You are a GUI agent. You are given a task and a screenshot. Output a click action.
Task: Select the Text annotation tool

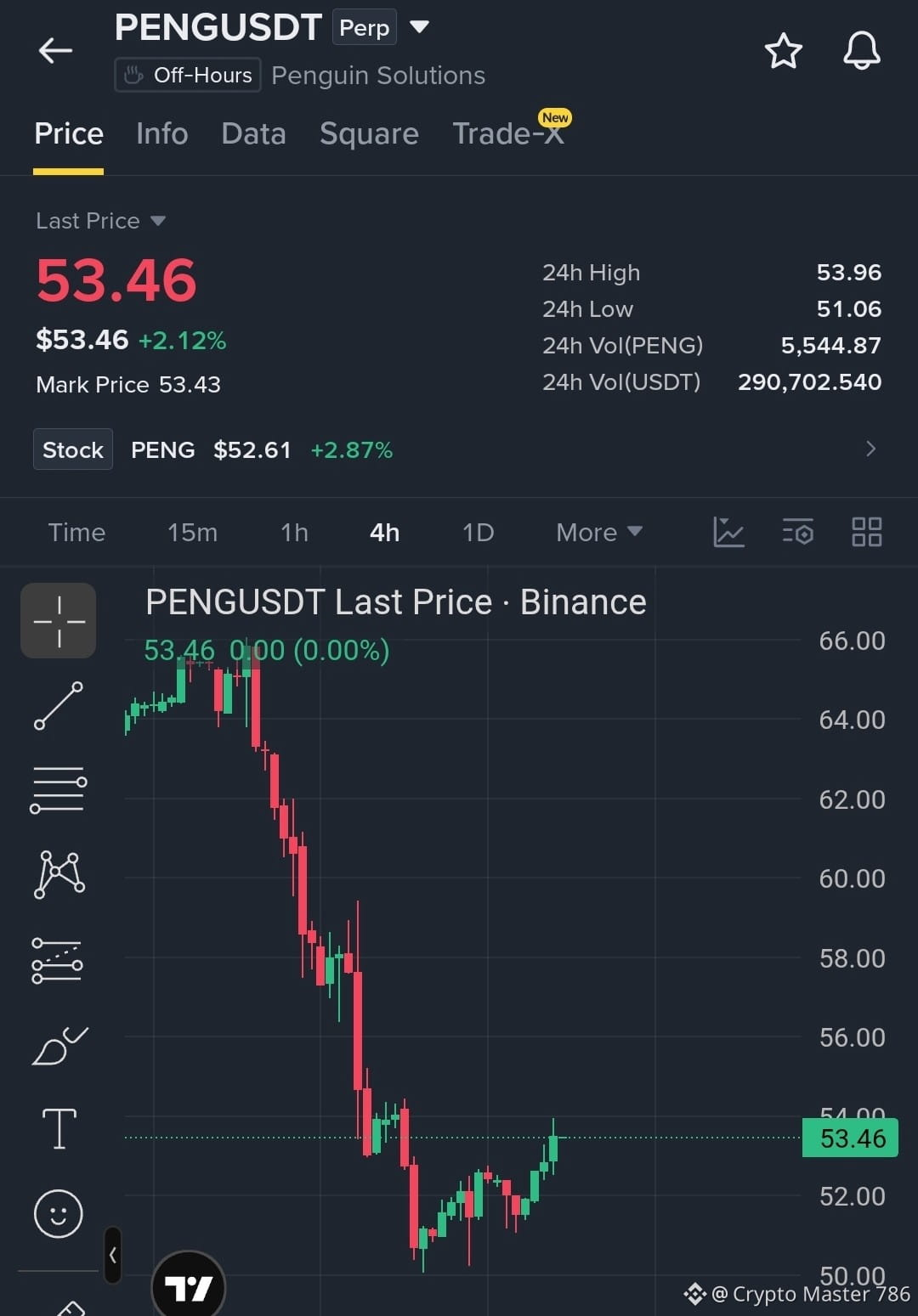(59, 1129)
